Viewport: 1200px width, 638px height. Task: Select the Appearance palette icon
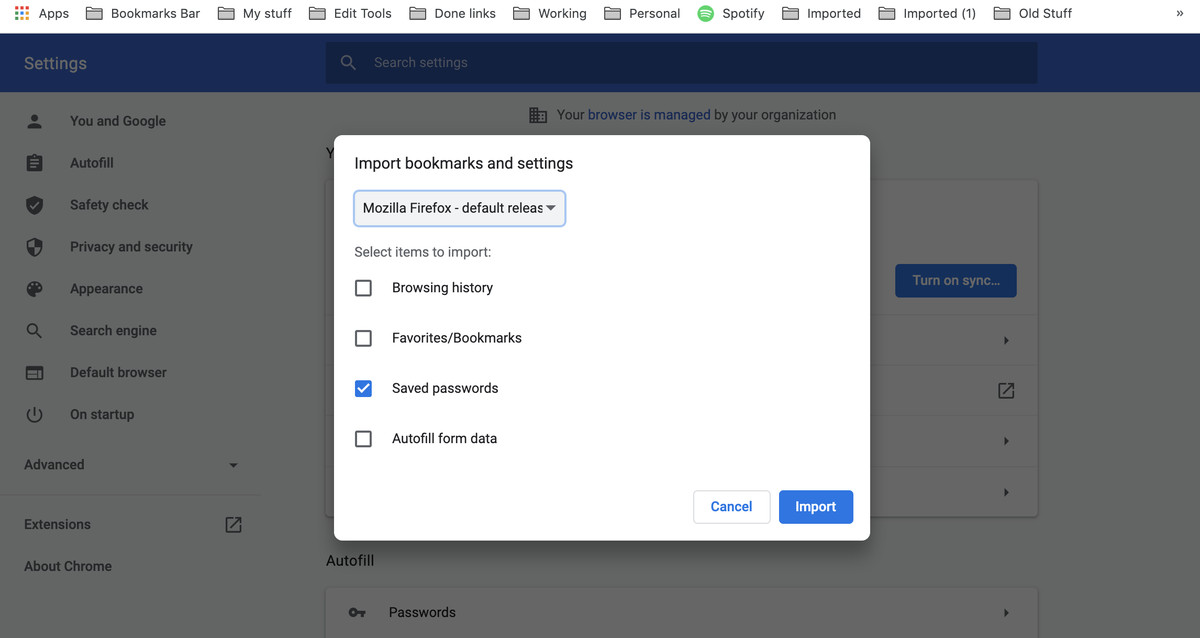[35, 289]
